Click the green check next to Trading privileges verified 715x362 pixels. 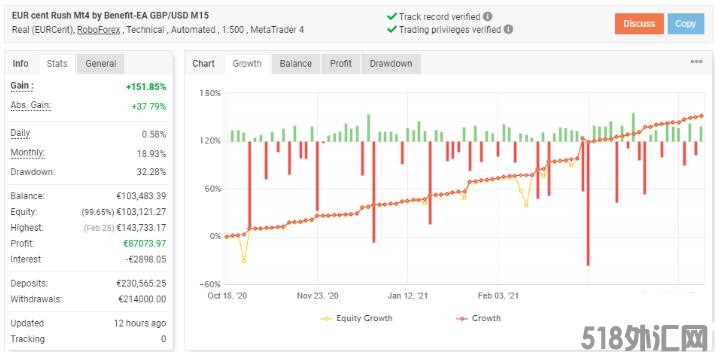click(x=391, y=30)
